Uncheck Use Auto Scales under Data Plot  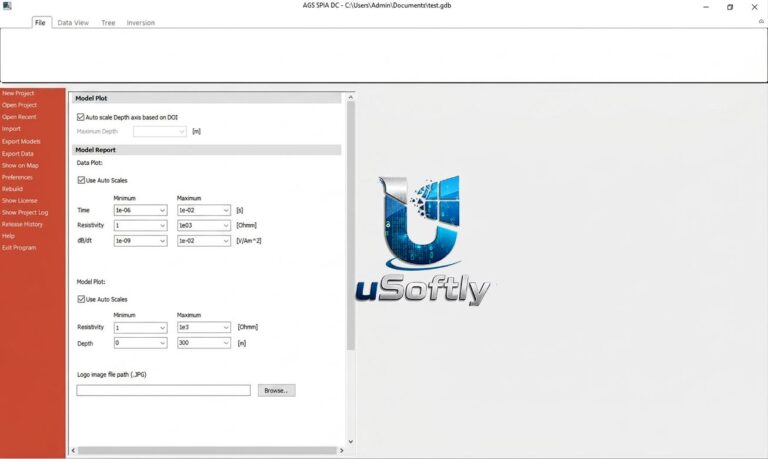81,180
